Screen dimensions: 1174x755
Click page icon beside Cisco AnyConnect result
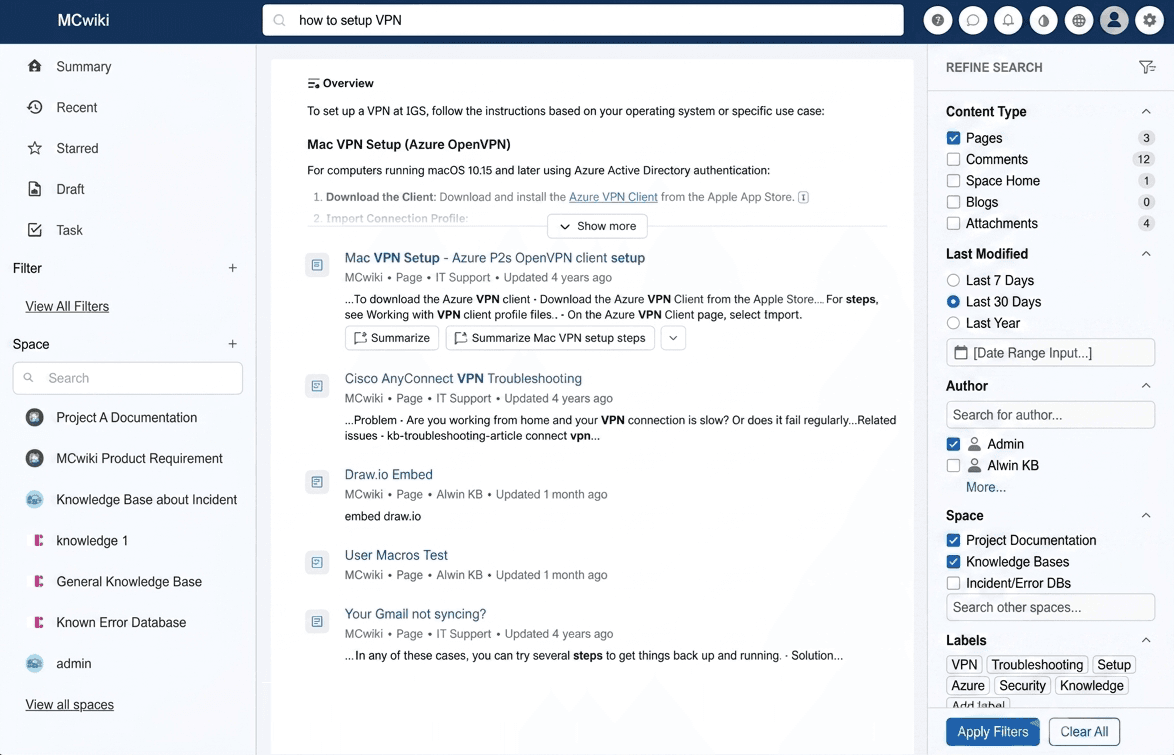click(x=317, y=386)
